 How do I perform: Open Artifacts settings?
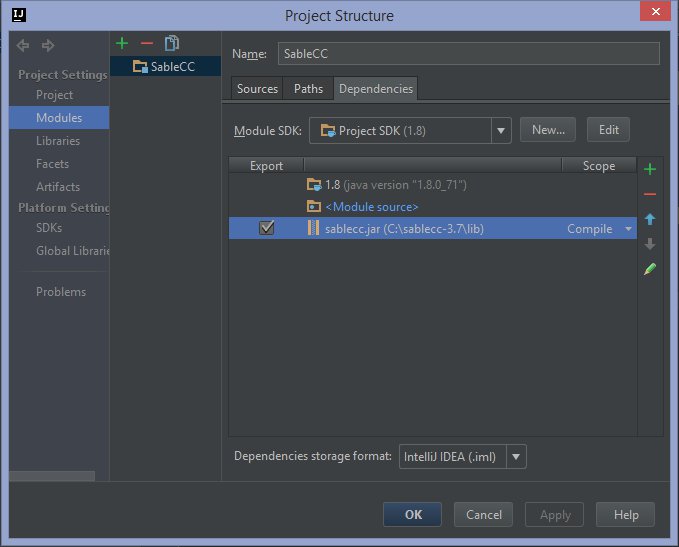[x=58, y=187]
